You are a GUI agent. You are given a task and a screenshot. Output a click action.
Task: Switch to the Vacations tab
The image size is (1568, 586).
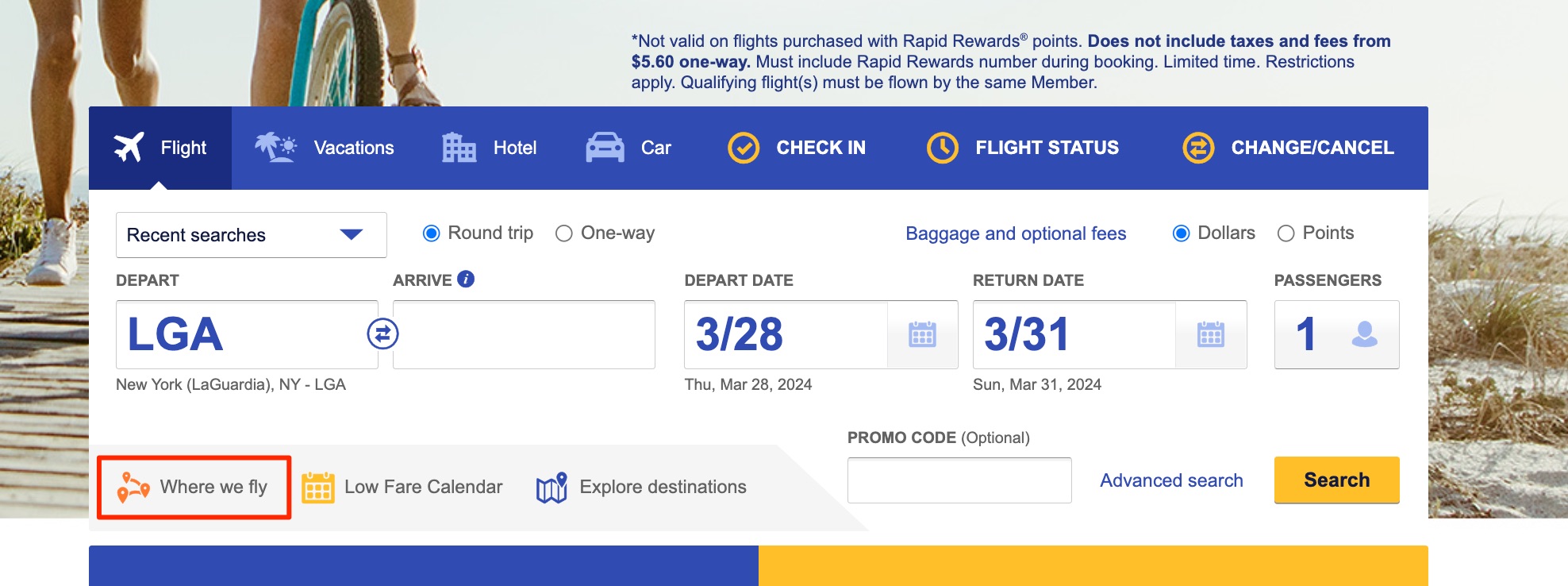pyautogui.click(x=327, y=147)
